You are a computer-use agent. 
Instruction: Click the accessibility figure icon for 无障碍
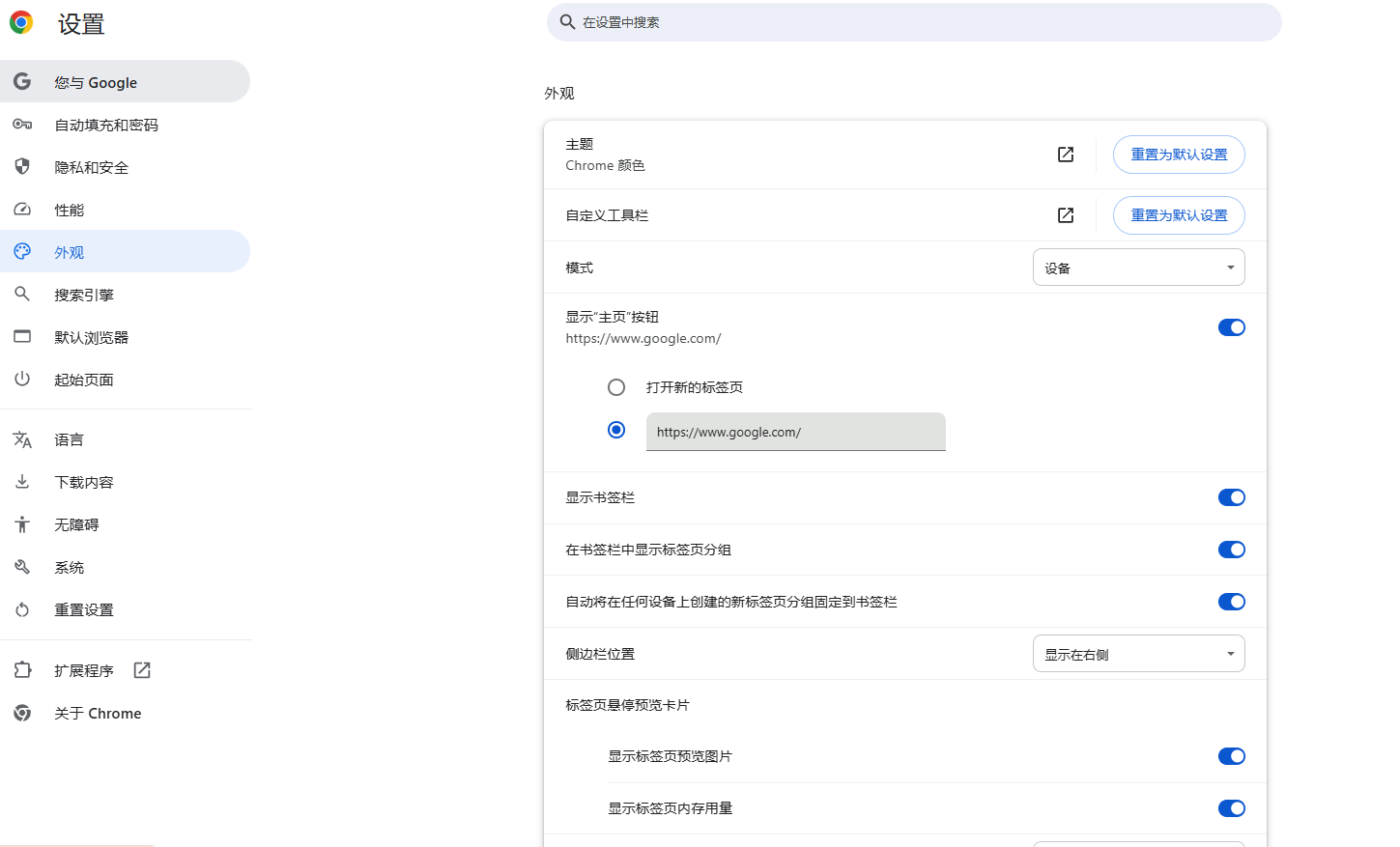tap(22, 524)
